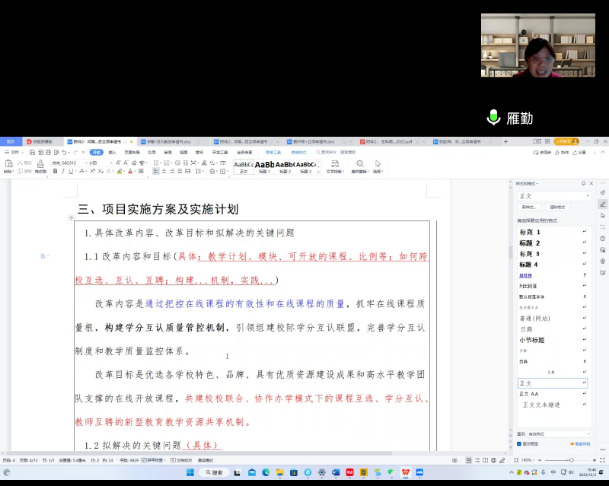Click the muted microphone icon beside 雁勤
The image size is (609, 486).
tap(493, 118)
